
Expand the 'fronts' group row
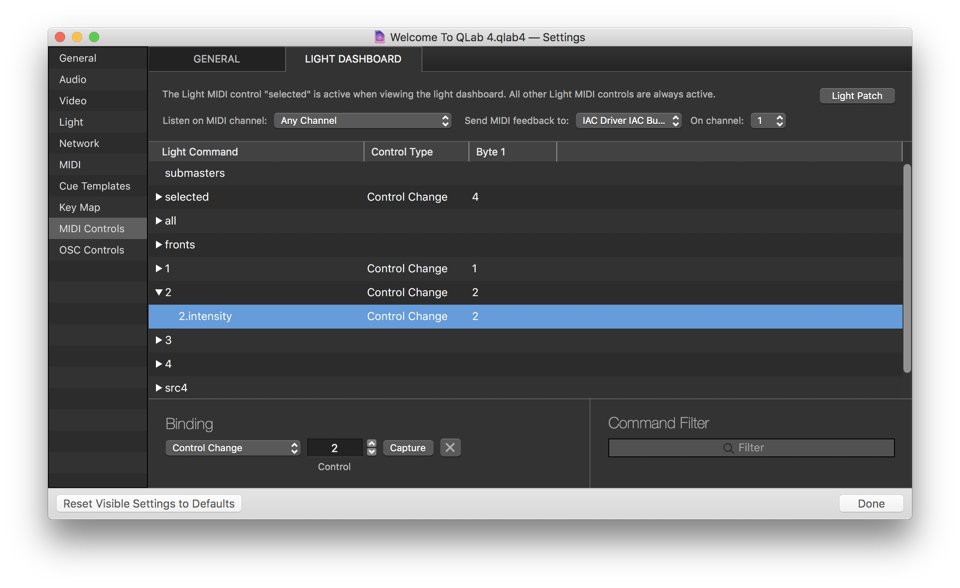point(159,245)
